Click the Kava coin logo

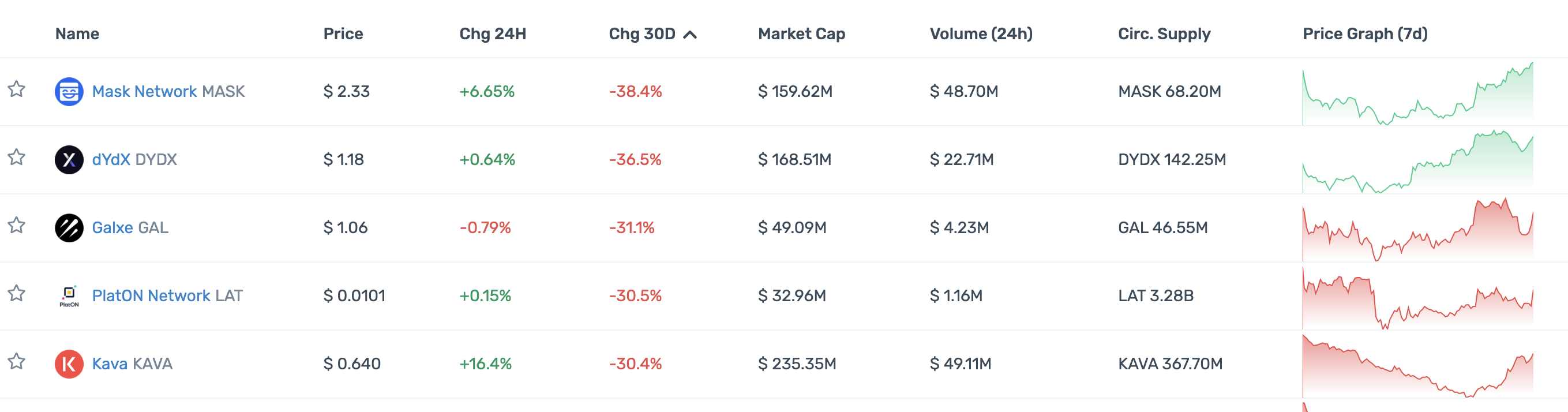tap(69, 364)
